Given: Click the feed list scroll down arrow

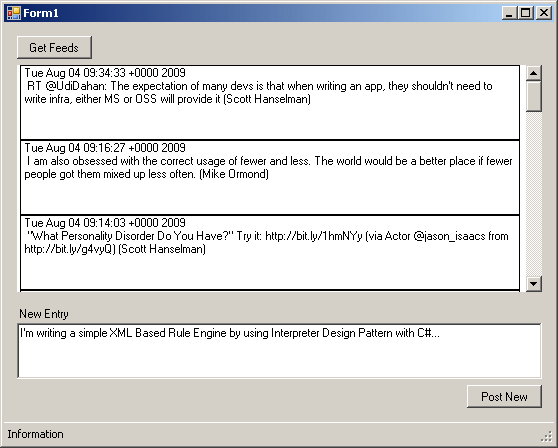Looking at the screenshot, I should (533, 284).
